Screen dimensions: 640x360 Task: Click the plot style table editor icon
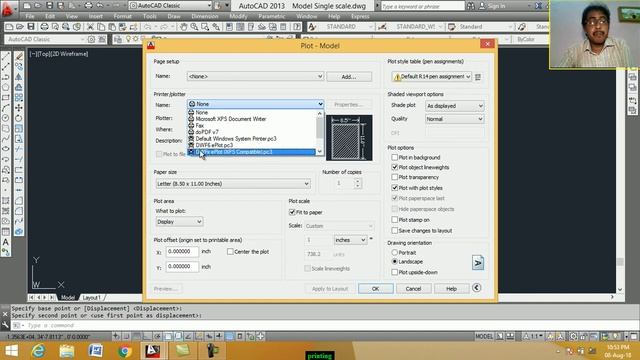click(x=478, y=77)
